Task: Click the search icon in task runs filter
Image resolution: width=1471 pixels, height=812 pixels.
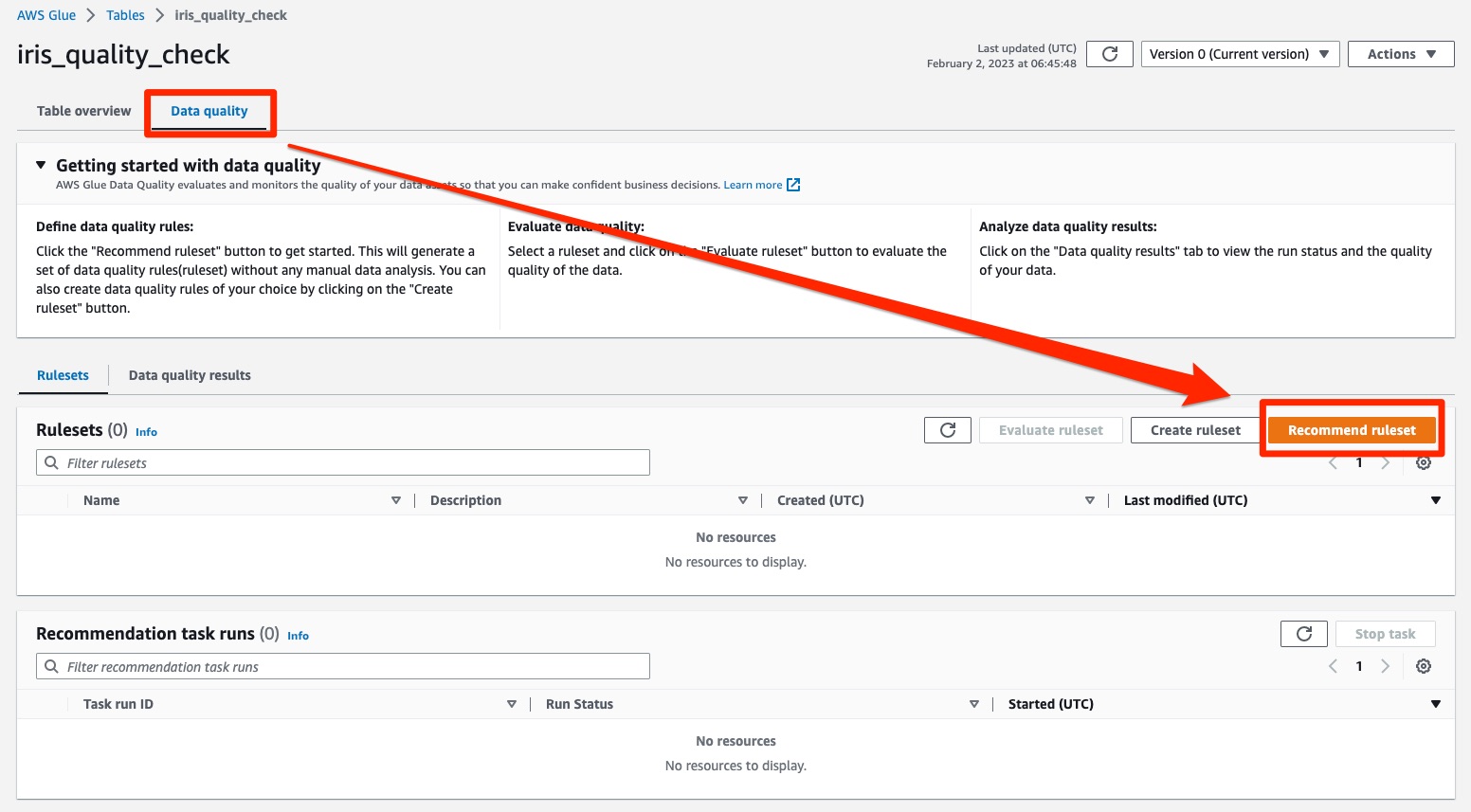Action: pos(51,666)
